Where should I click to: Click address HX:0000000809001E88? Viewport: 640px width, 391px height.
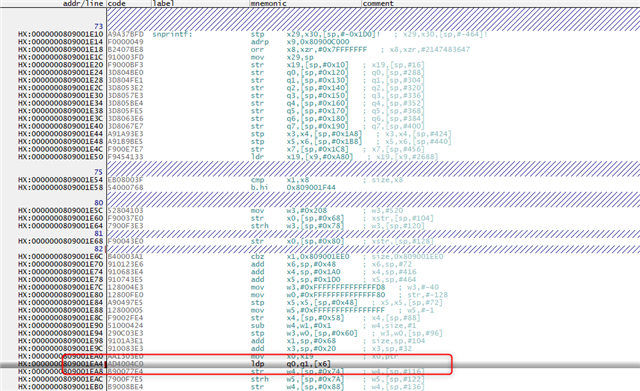click(x=61, y=310)
